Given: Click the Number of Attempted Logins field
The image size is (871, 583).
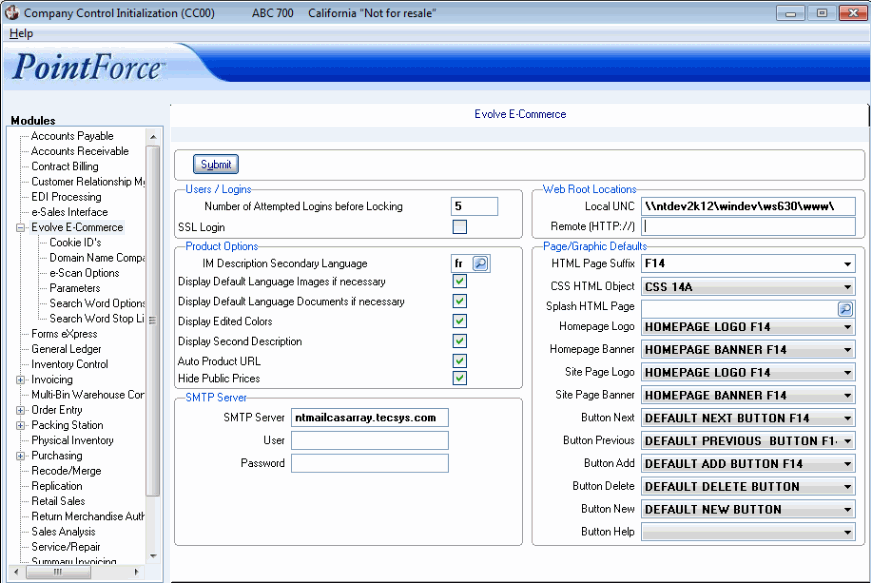Looking at the screenshot, I should click(474, 207).
